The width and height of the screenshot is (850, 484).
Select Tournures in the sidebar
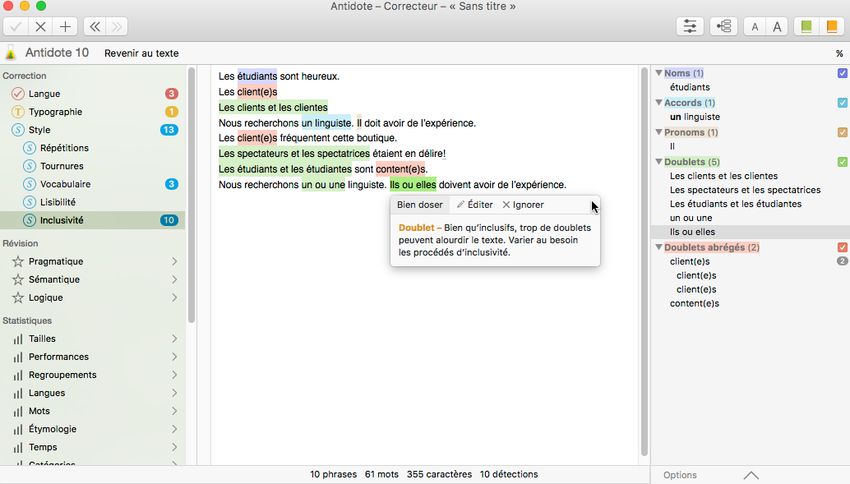coord(93,166)
